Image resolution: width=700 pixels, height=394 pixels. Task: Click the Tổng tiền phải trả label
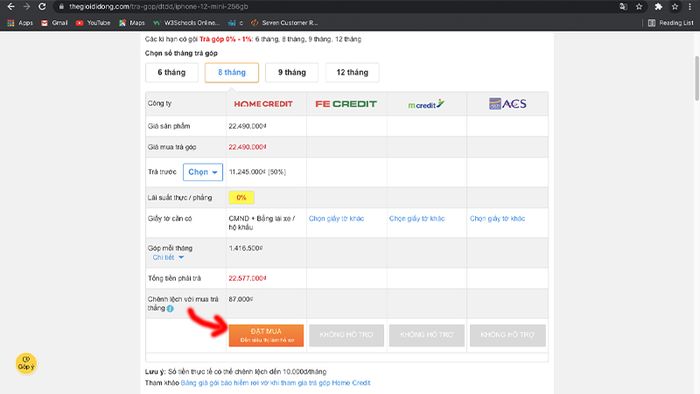175,278
